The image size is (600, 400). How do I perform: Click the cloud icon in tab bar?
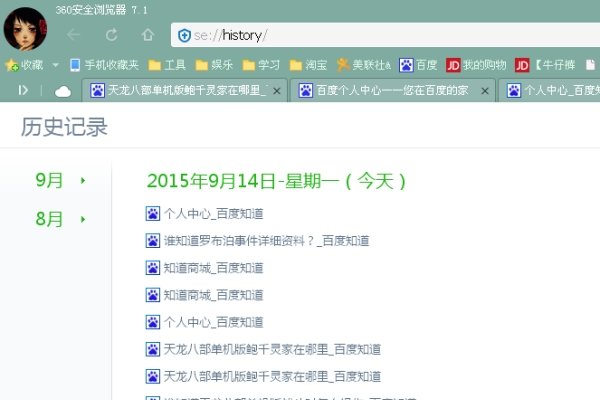coord(63,91)
